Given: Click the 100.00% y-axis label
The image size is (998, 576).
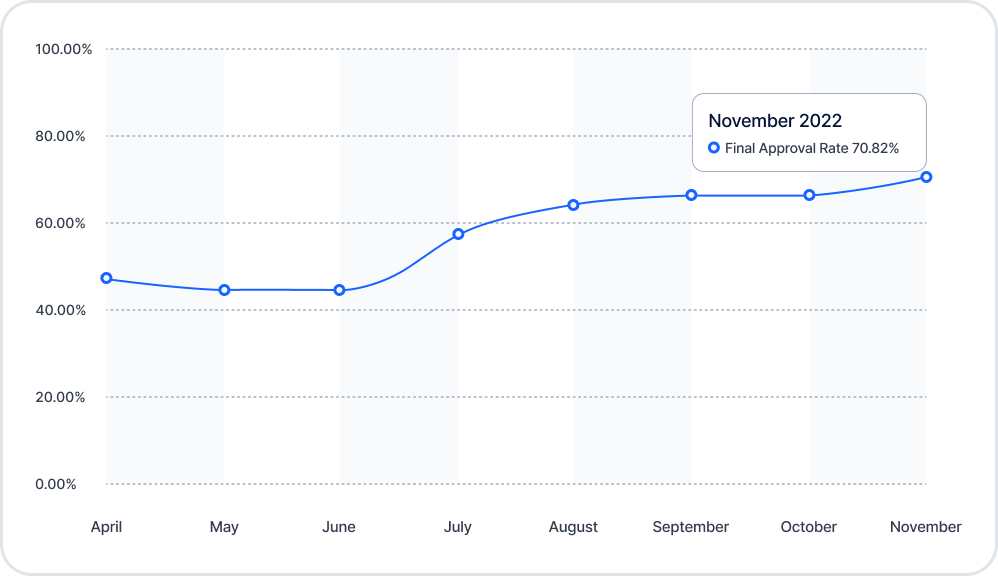Looking at the screenshot, I should tap(64, 49).
